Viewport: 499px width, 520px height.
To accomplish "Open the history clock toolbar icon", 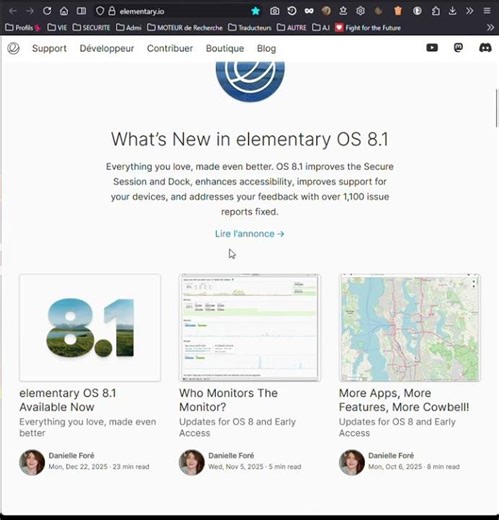I will tap(292, 11).
